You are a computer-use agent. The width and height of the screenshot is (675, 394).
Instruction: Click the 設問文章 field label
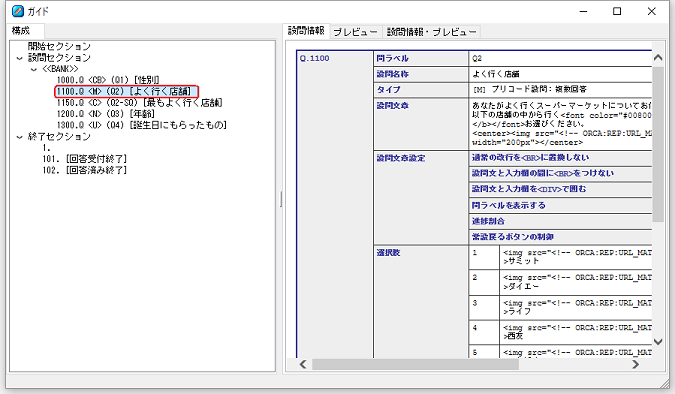pos(392,105)
